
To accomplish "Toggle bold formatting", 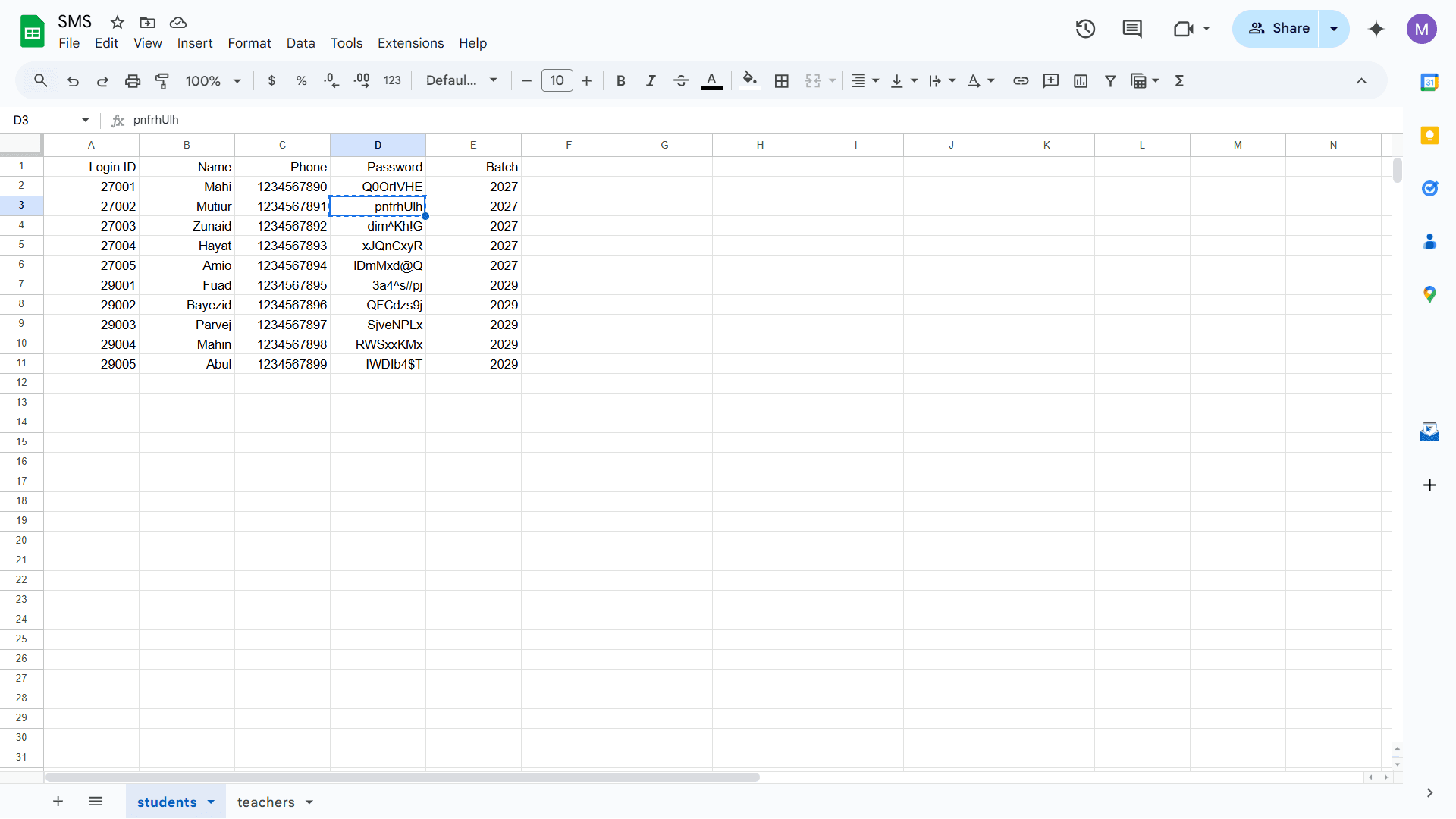I will 621,80.
